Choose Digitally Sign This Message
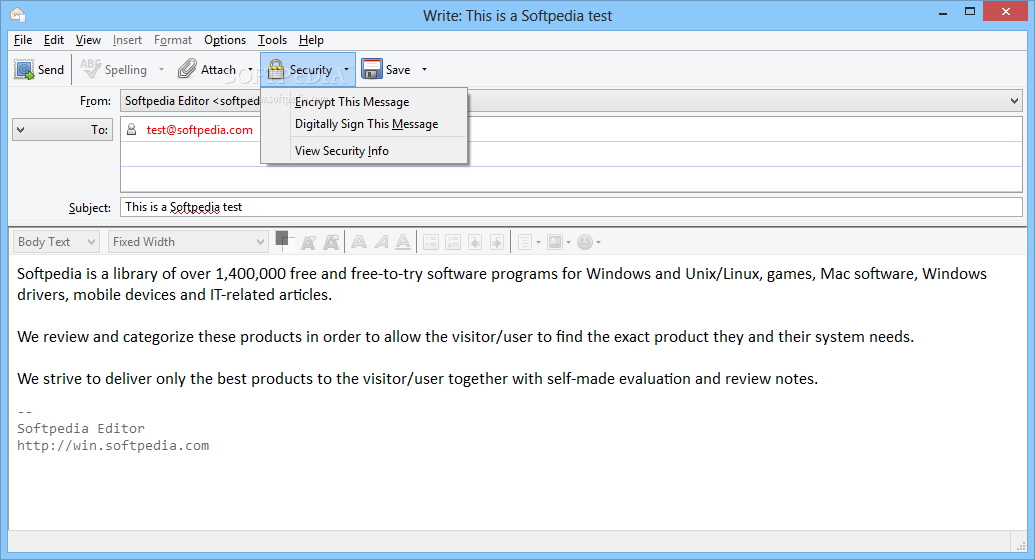Viewport: 1035px width, 560px height. tap(364, 124)
